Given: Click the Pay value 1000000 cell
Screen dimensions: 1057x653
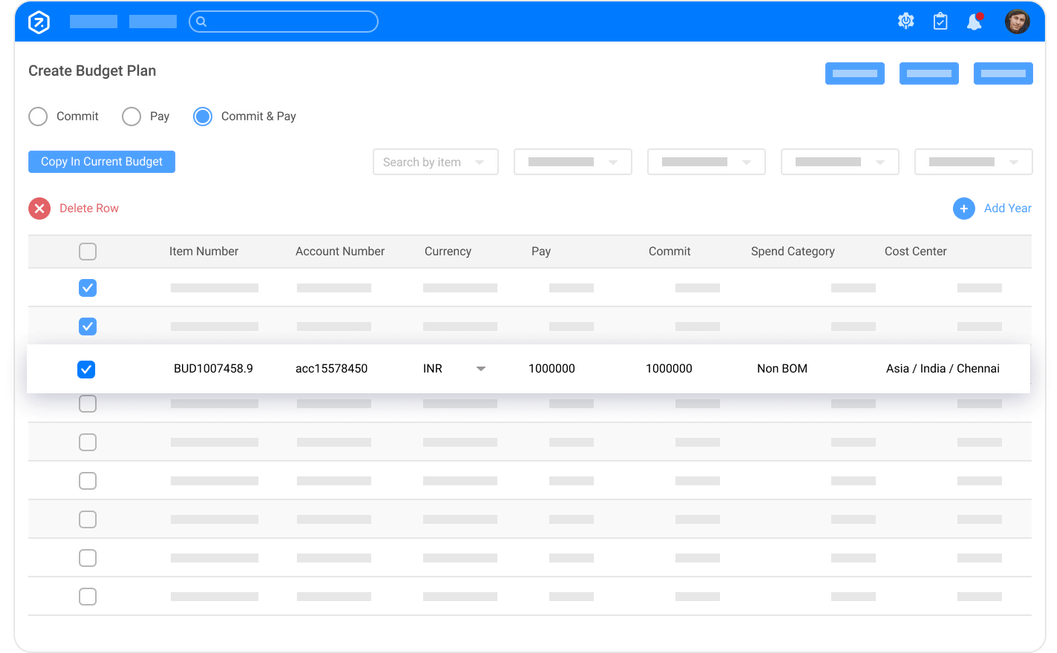Looking at the screenshot, I should pos(552,369).
